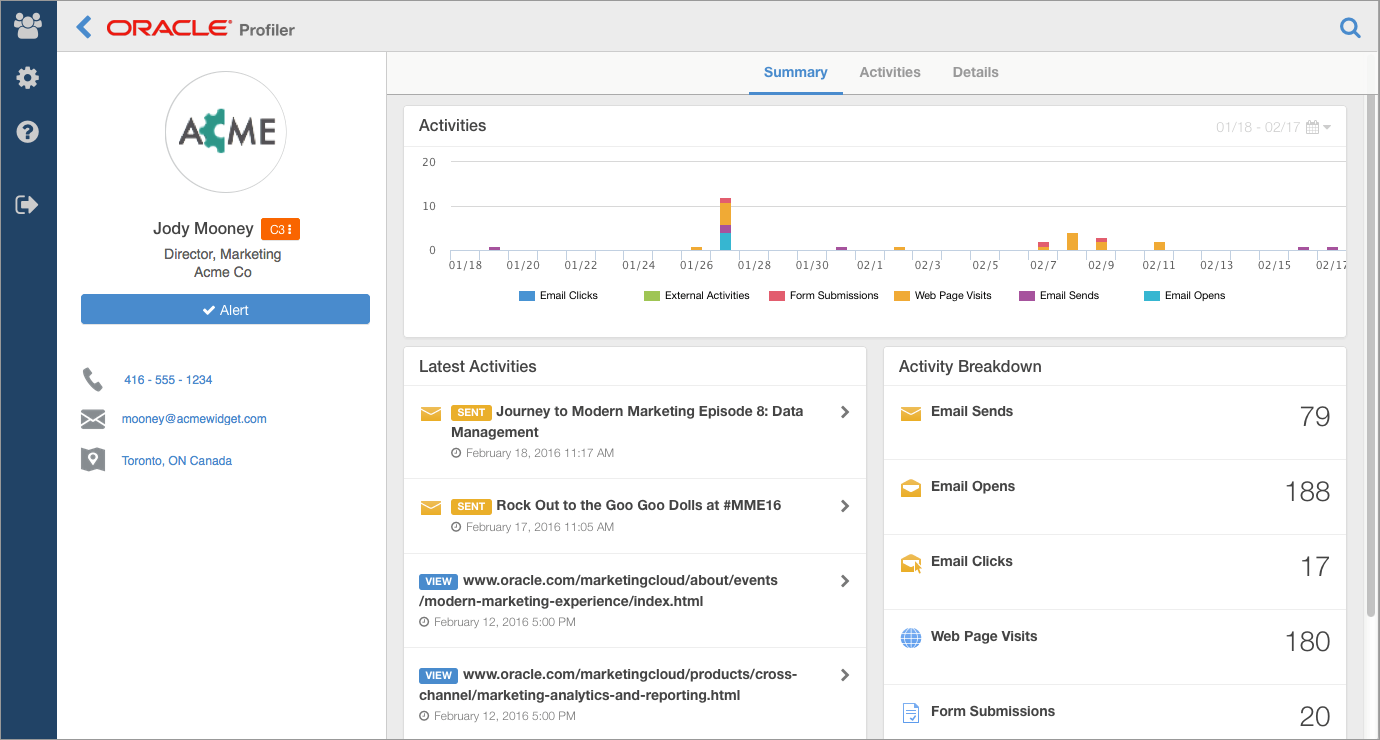Click the mooney@acmewidget.com email link
This screenshot has width=1380, height=740.
(194, 419)
